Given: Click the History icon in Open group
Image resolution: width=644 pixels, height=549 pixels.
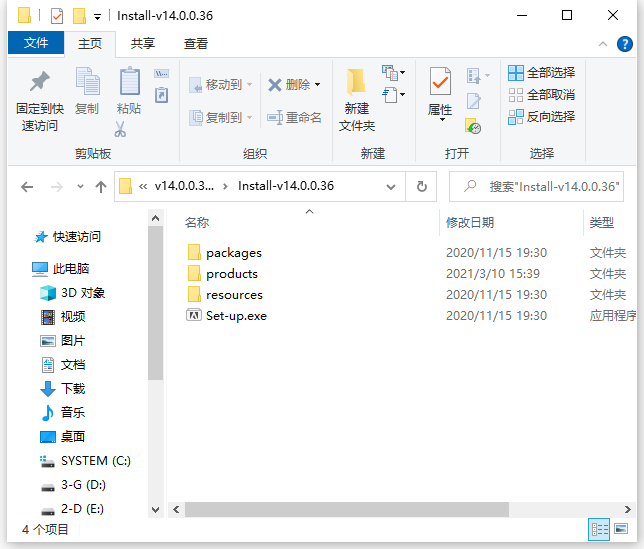Looking at the screenshot, I should click(473, 126).
